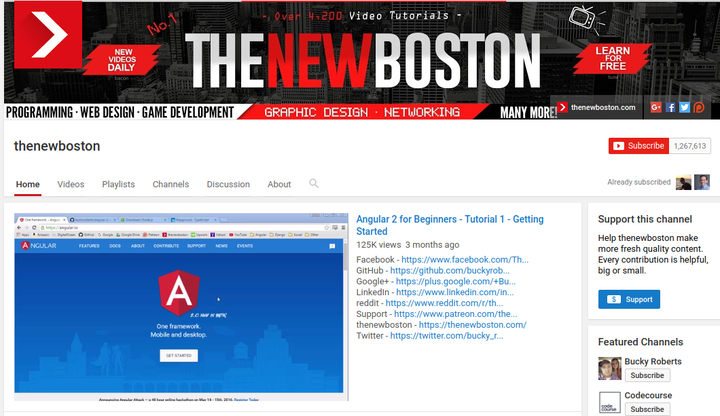The image size is (720, 416).
Task: Open the Playlists tab
Action: click(x=118, y=184)
